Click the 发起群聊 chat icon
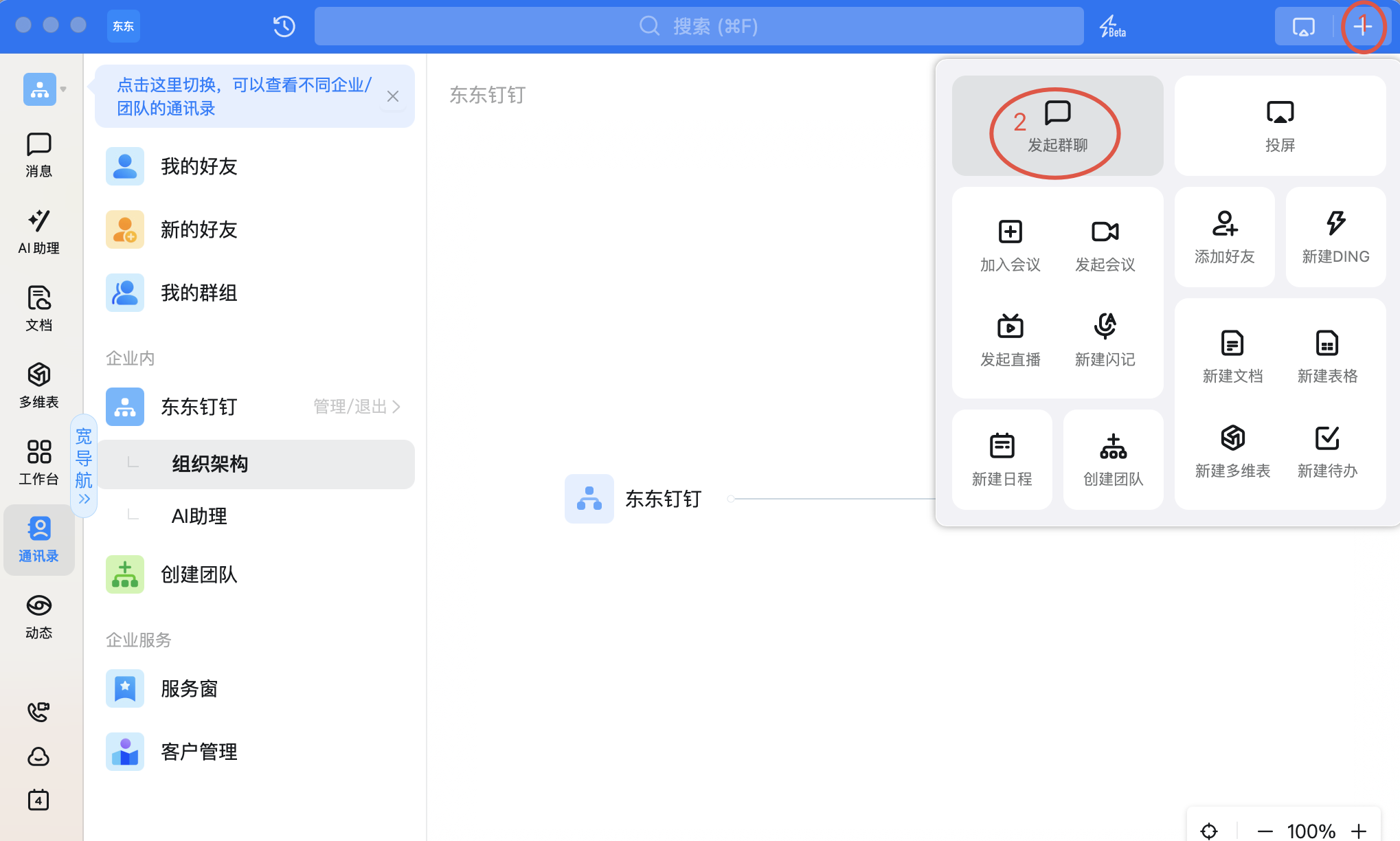The image size is (1400, 841). (x=1057, y=113)
